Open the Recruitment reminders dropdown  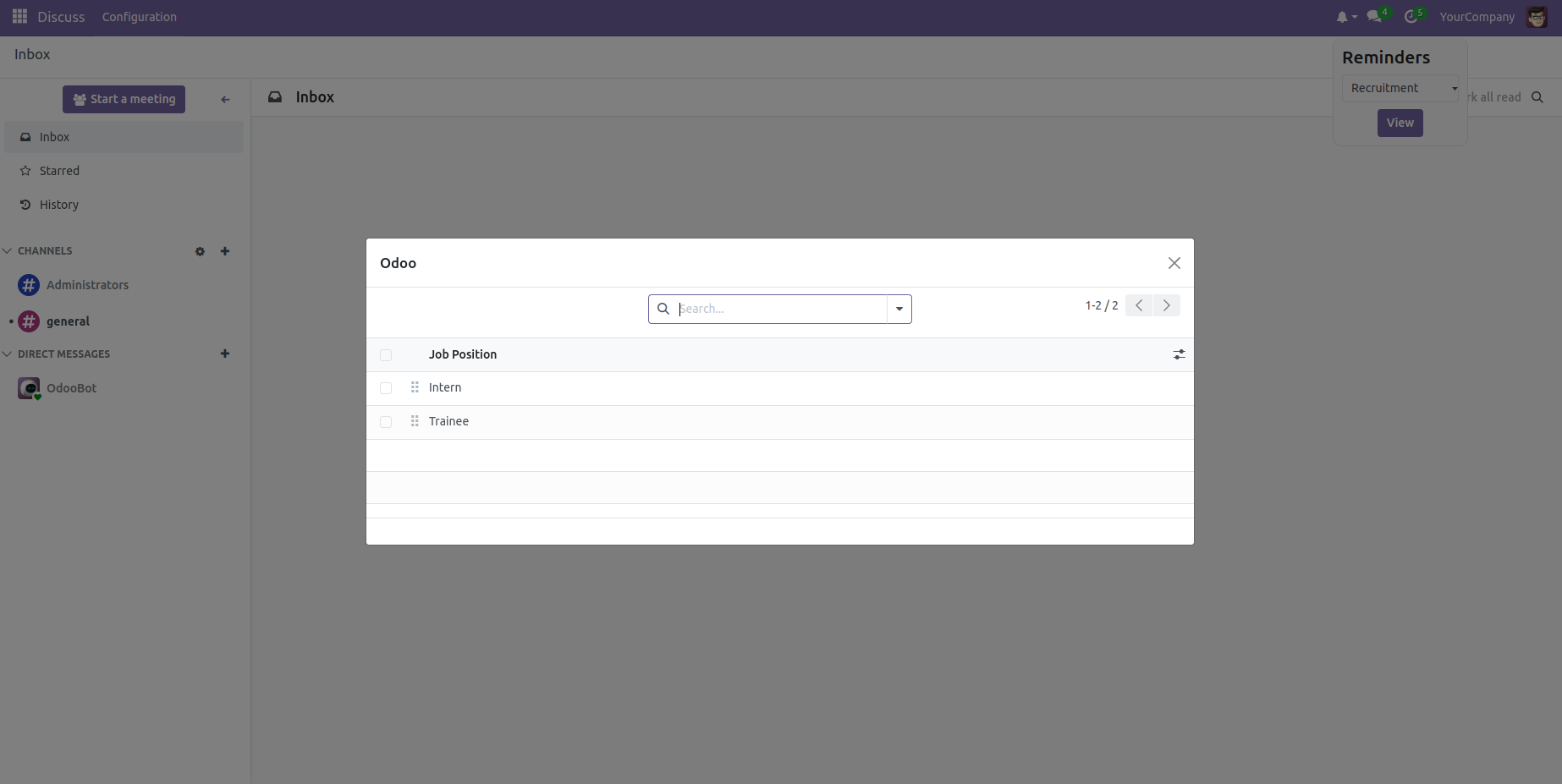click(1400, 88)
